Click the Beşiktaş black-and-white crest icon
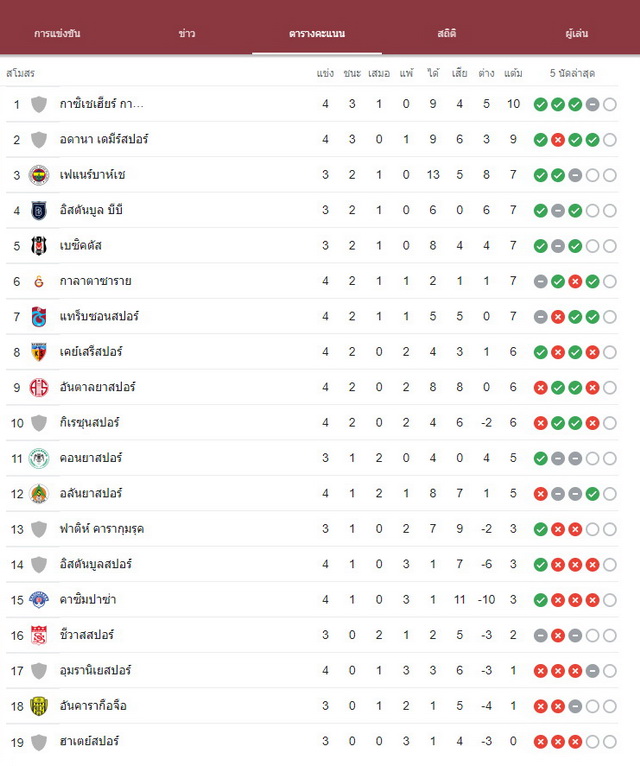640x766 pixels. 39,246
